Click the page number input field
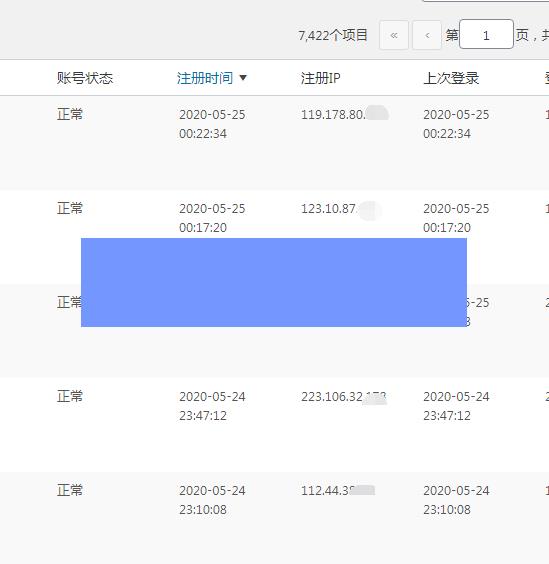The width and height of the screenshot is (549, 564). pos(486,35)
